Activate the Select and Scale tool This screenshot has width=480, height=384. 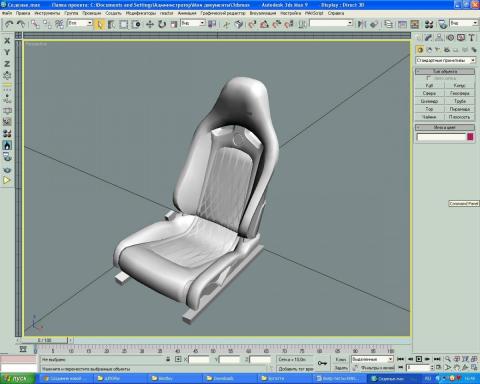174,24
